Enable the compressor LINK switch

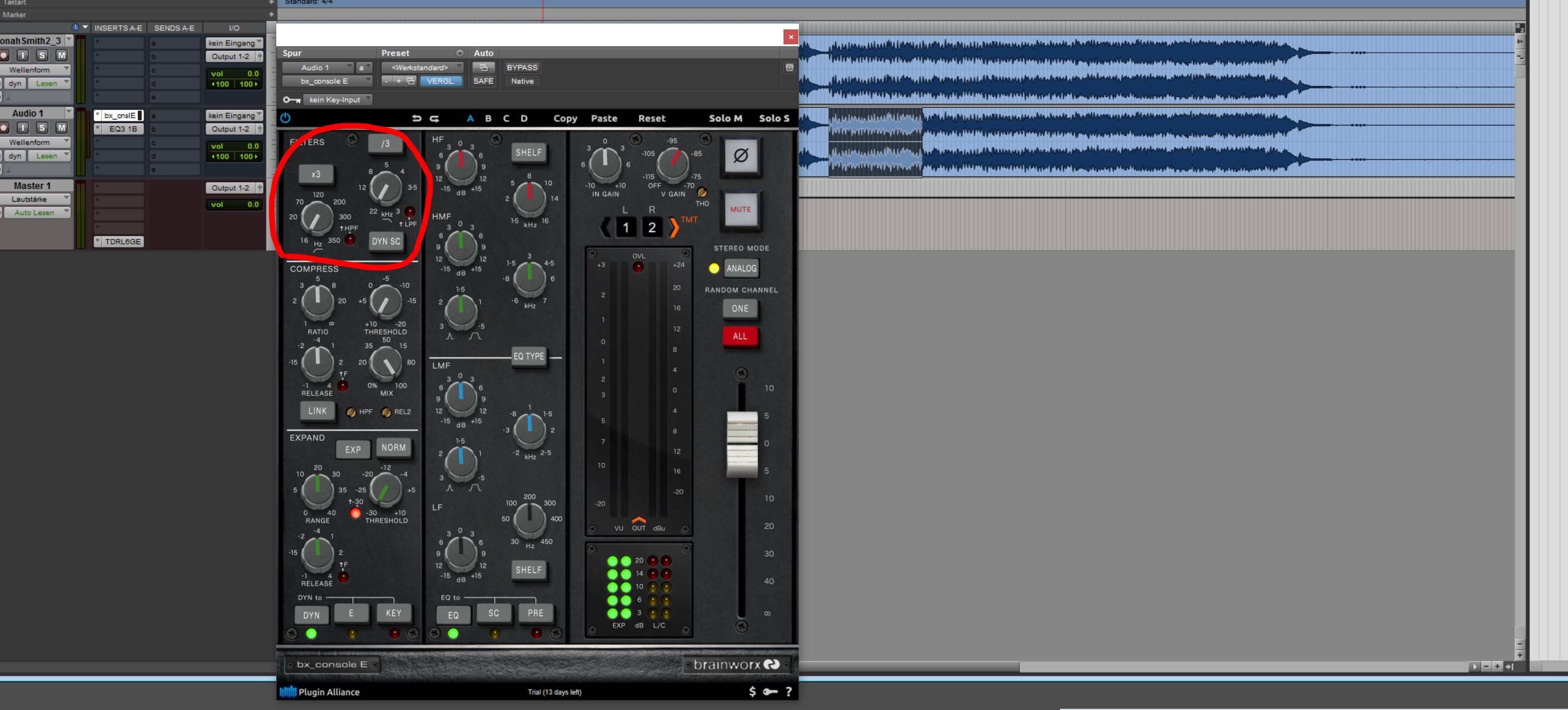pos(317,411)
